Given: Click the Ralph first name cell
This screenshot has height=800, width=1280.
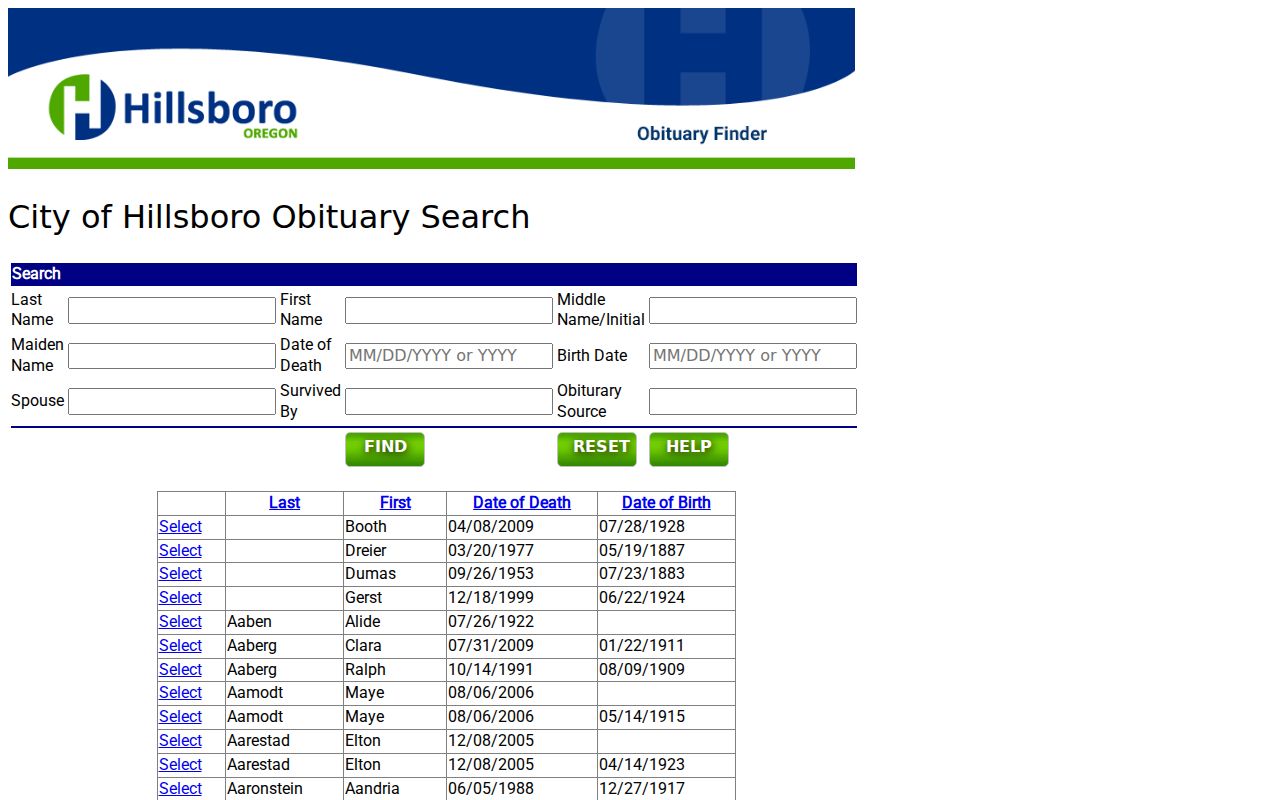Looking at the screenshot, I should coord(395,670).
